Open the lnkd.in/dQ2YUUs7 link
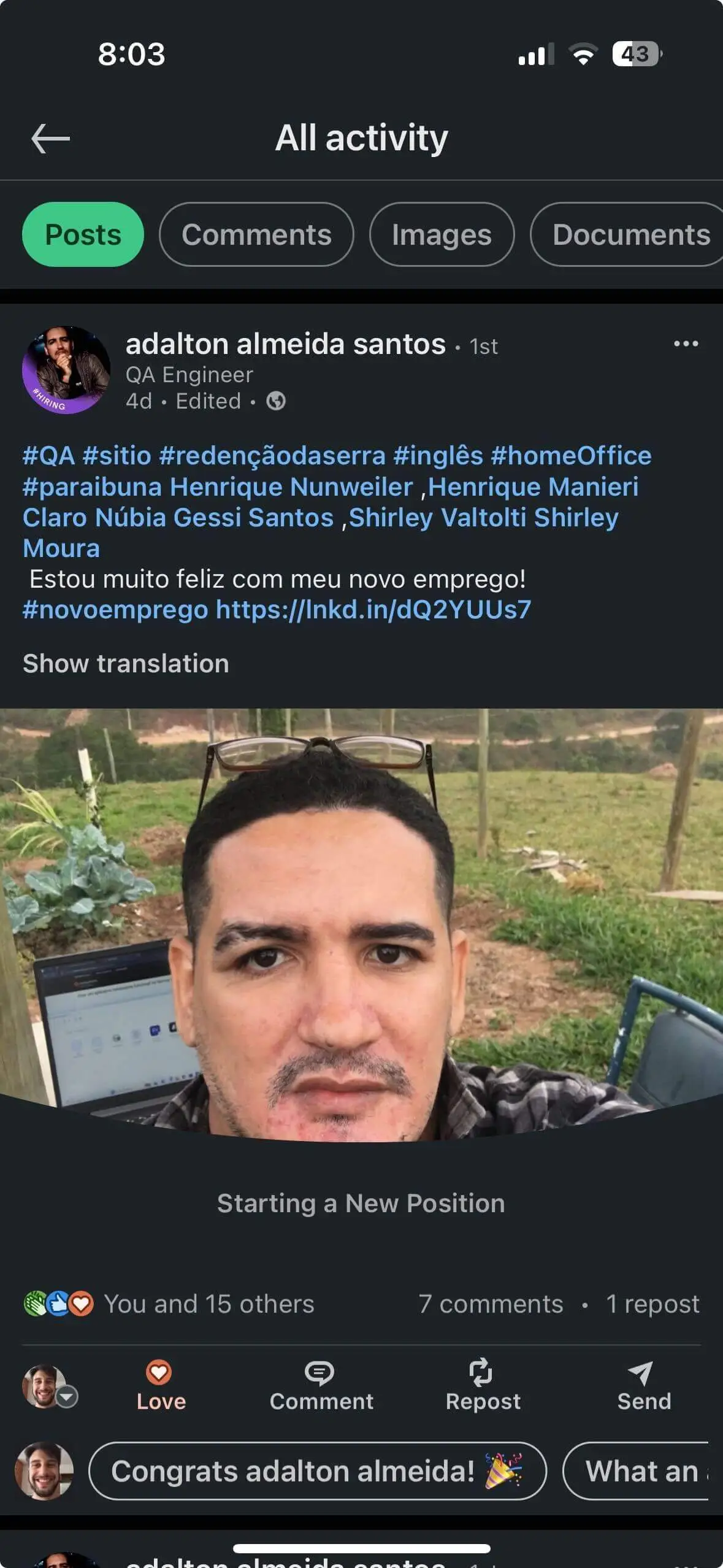The height and width of the screenshot is (1568, 723). pyautogui.click(x=373, y=610)
